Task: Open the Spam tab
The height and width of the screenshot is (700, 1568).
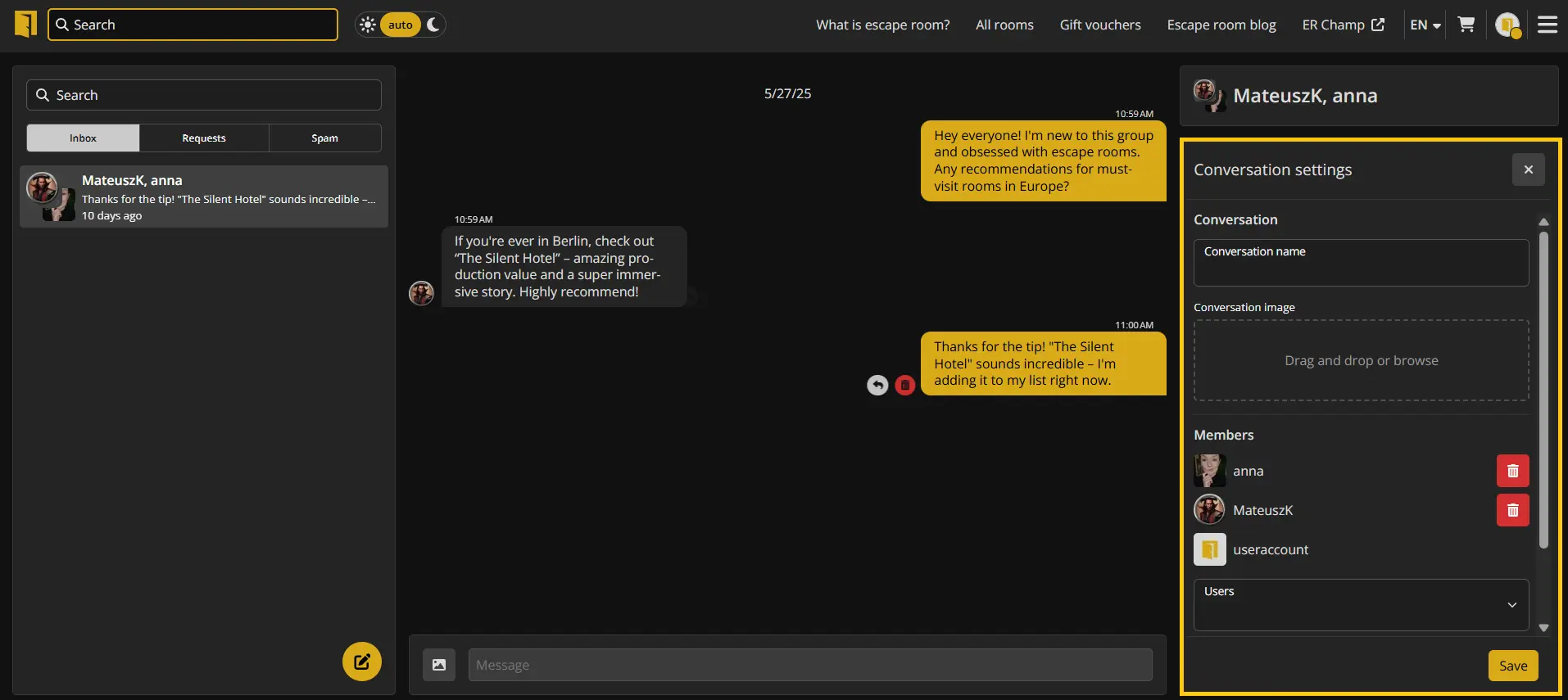Action: tap(324, 138)
